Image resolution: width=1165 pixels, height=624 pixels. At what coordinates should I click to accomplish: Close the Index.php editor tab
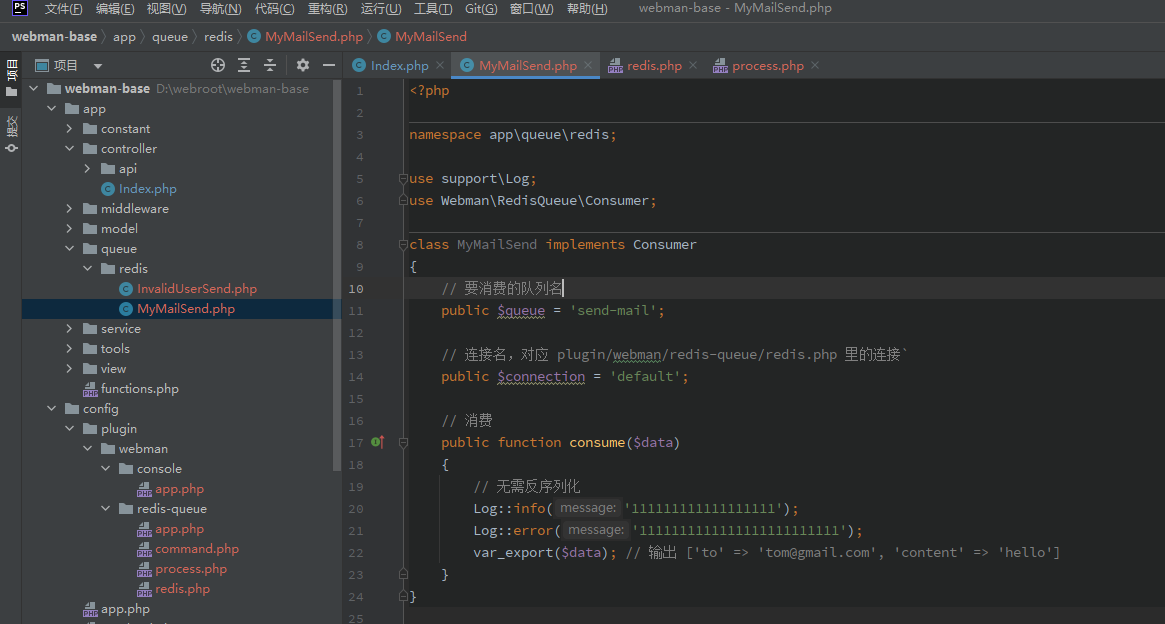coord(440,65)
